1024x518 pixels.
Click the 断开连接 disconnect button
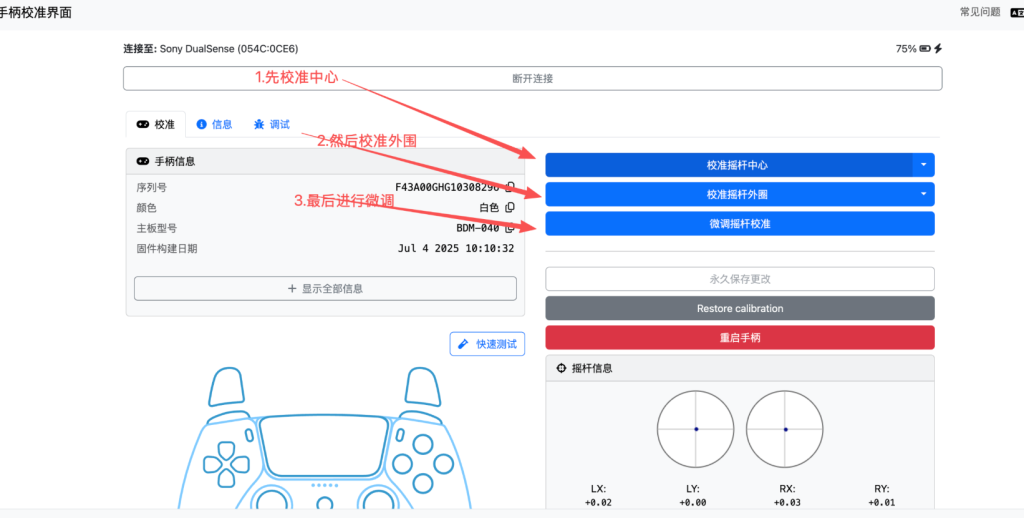(x=532, y=78)
